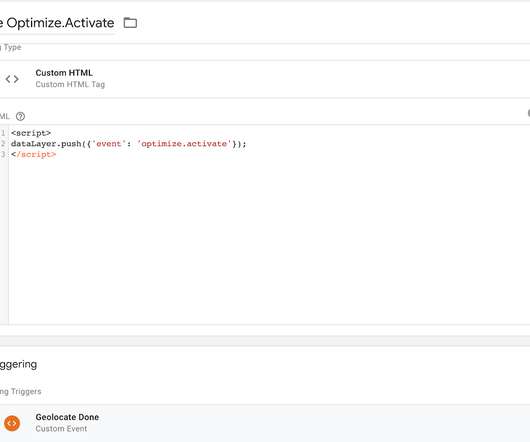
Task: Click the orange Geolocate Done trigger icon
Action: [x=12, y=423]
